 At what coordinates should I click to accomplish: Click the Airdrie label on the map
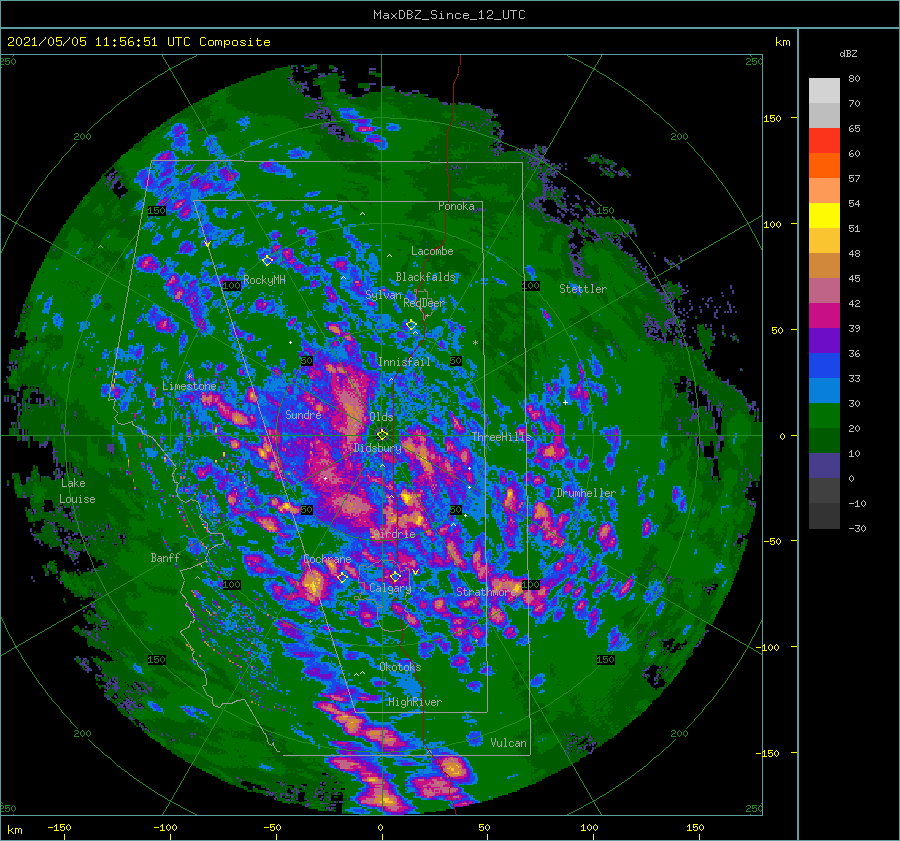394,534
